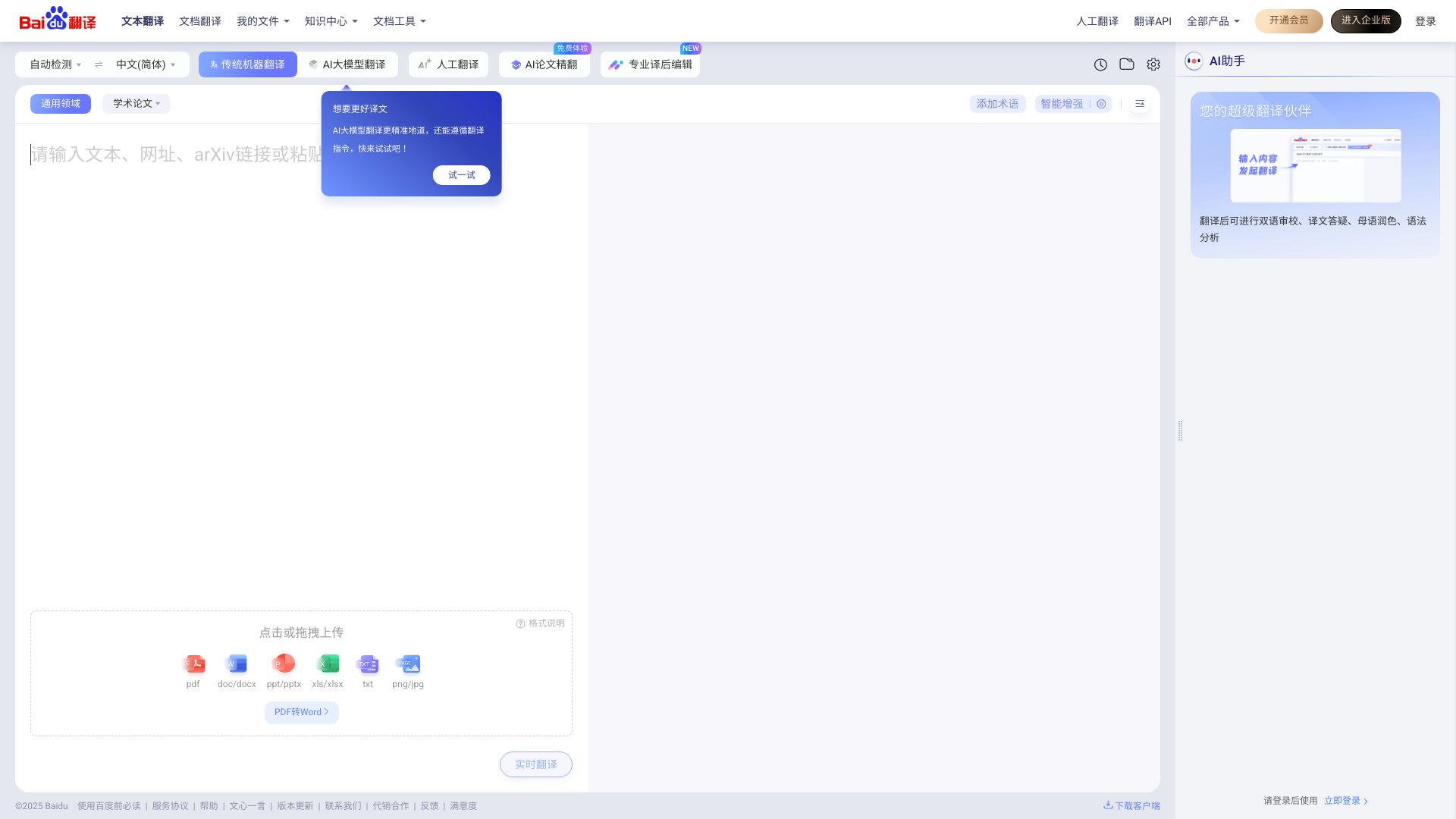
Task: Click PDF转Word button
Action: coord(302,712)
